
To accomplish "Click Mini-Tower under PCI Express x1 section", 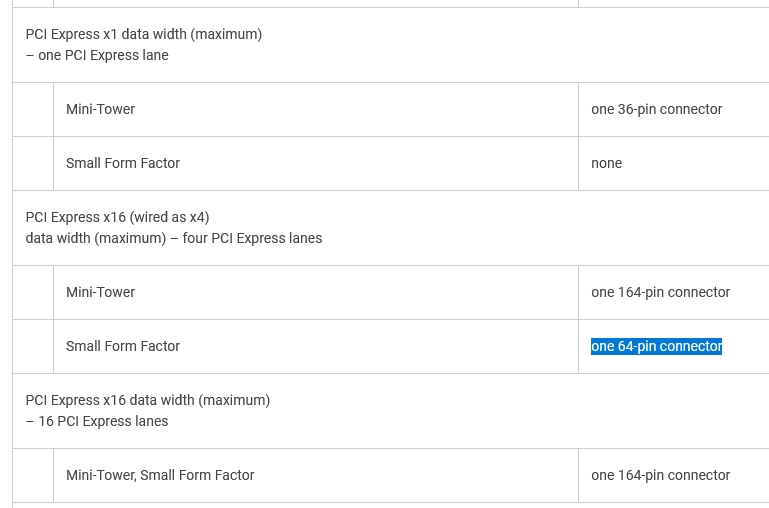I will click(101, 109).
